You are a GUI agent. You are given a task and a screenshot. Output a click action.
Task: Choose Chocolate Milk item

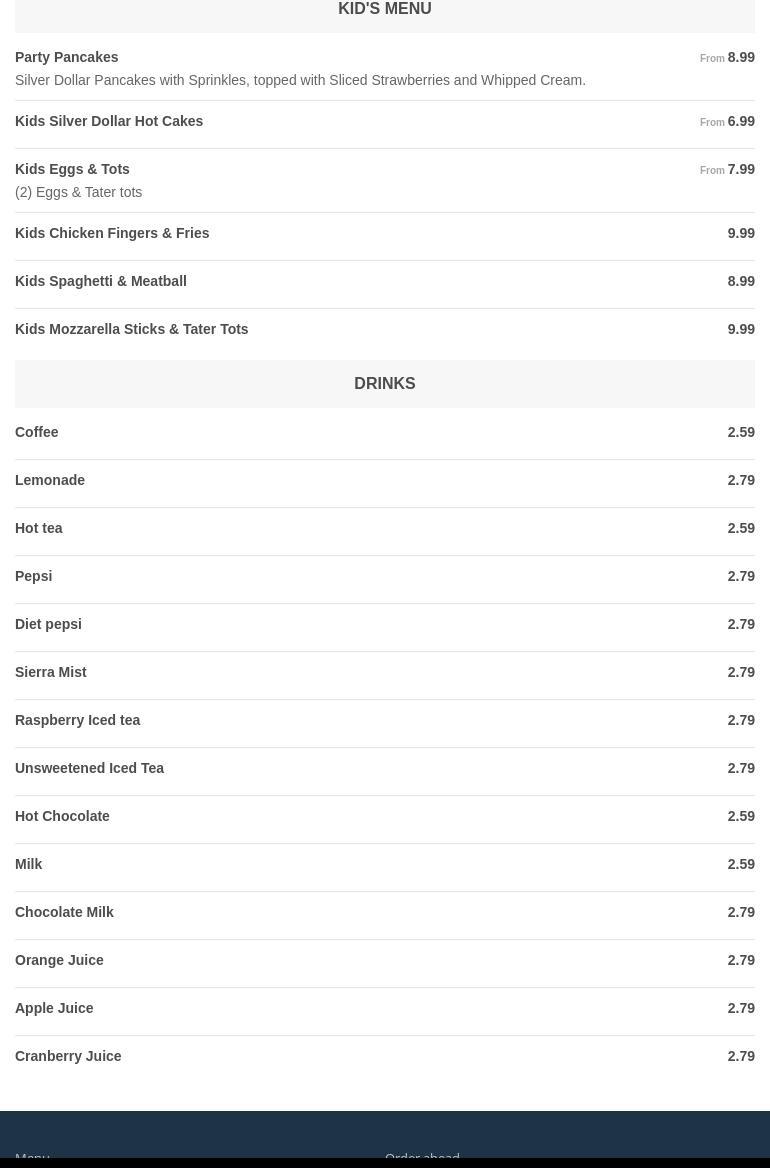coord(64,912)
